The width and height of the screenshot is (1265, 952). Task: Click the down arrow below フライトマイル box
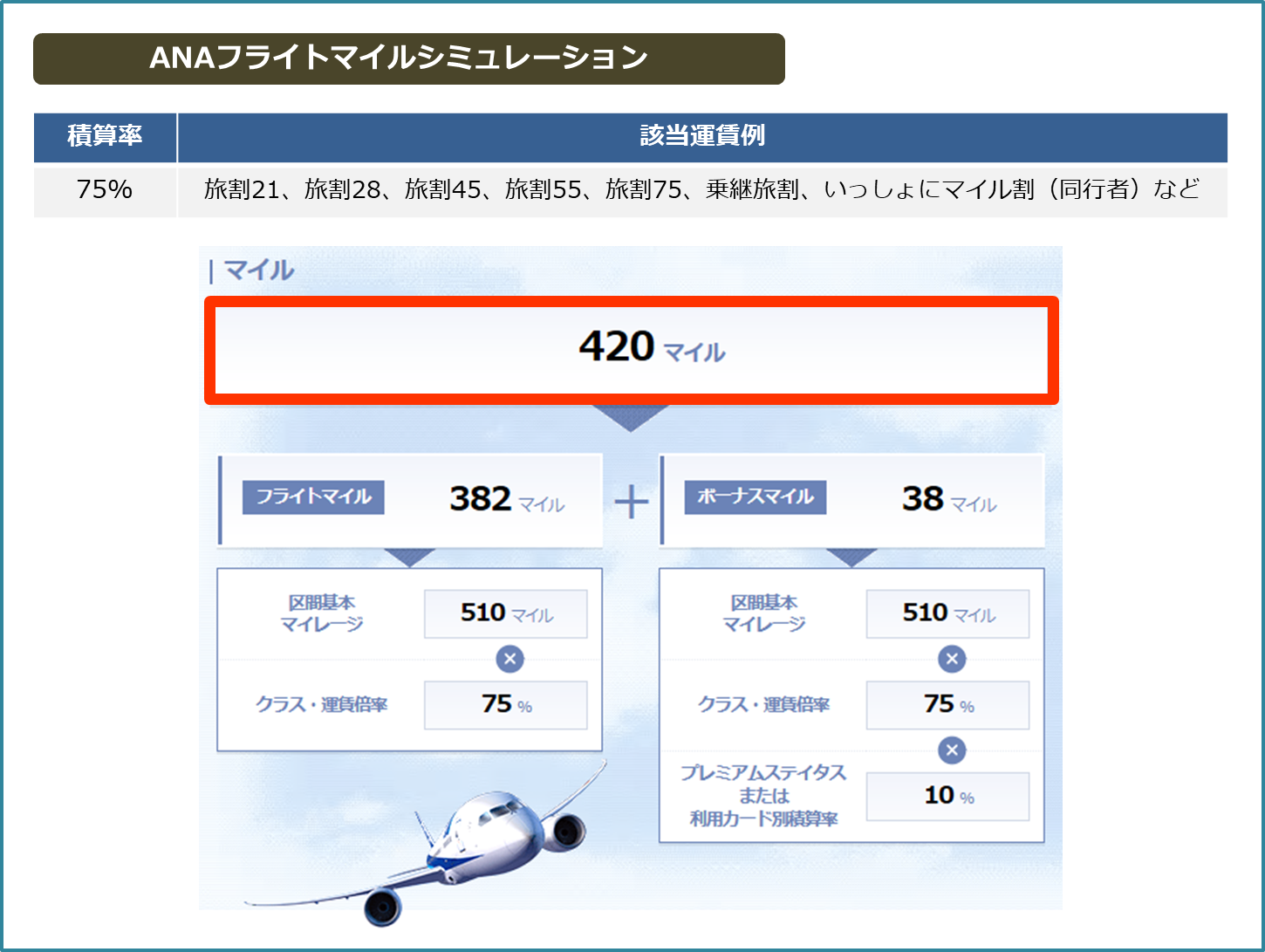(x=409, y=558)
